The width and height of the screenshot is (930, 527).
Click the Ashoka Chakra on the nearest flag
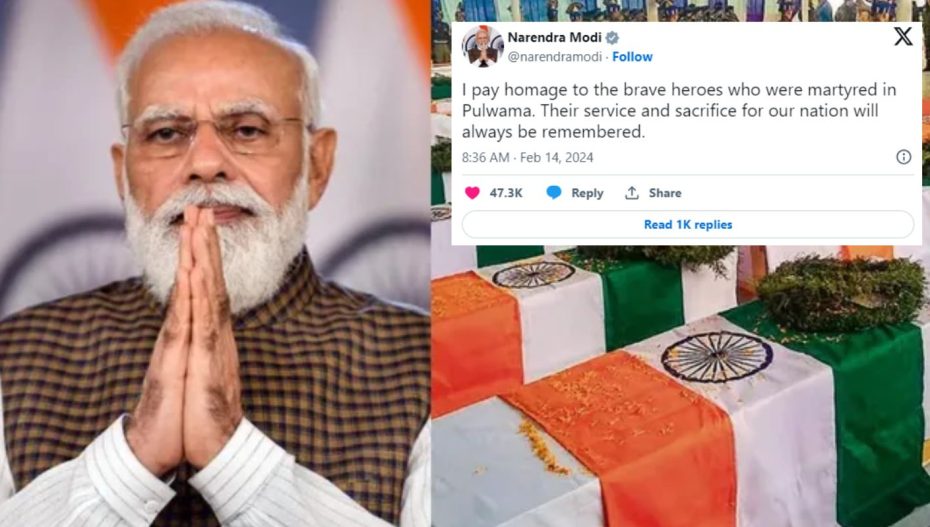(x=716, y=356)
